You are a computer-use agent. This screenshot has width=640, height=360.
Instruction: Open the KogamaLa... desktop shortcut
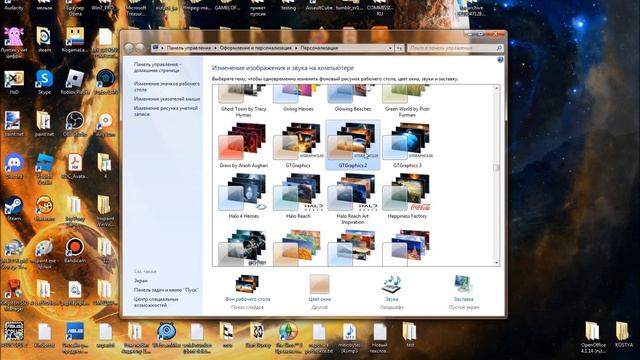point(74,40)
